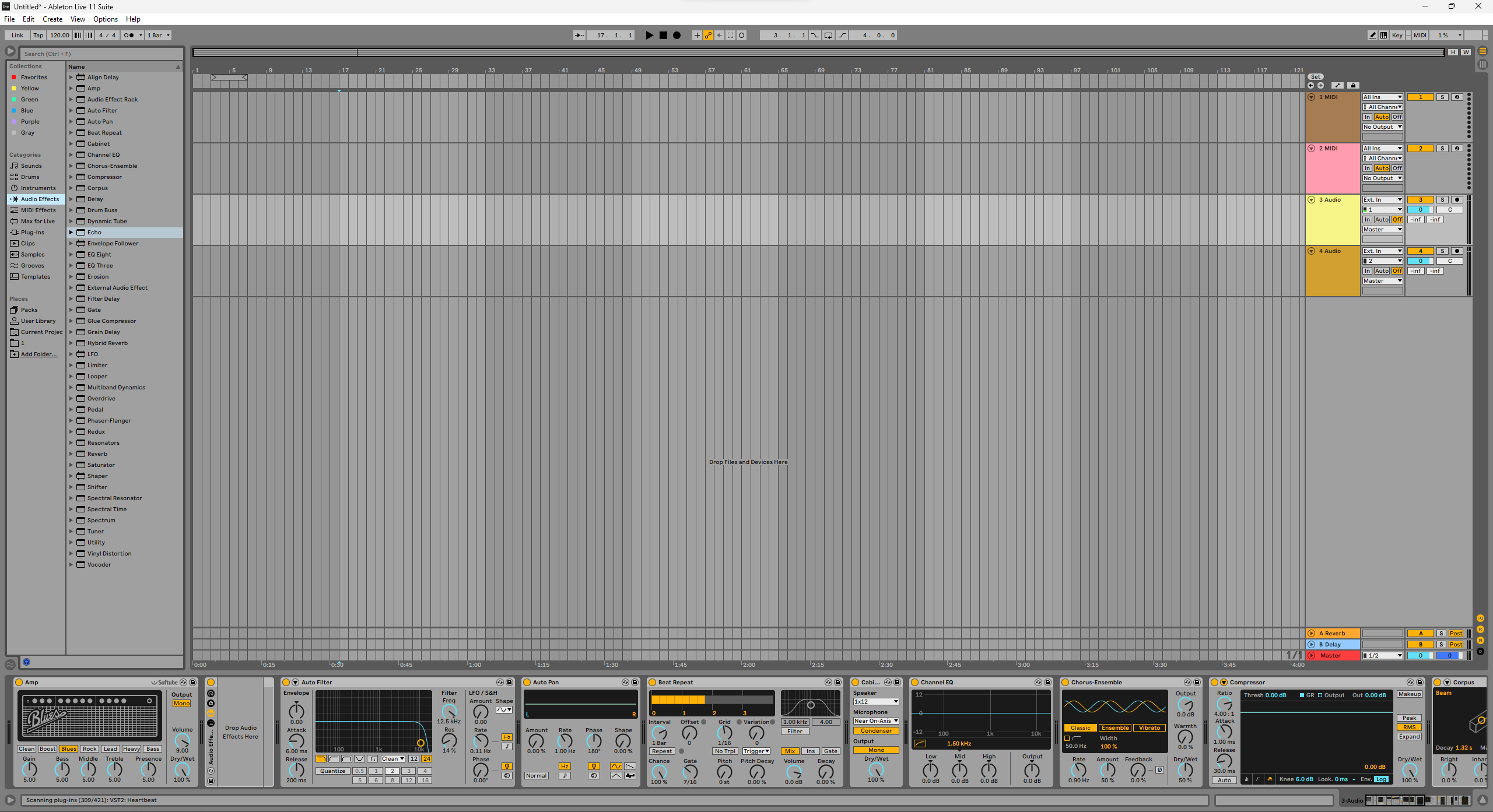This screenshot has width=1493, height=812.
Task: Open the Help menu
Action: tap(133, 19)
